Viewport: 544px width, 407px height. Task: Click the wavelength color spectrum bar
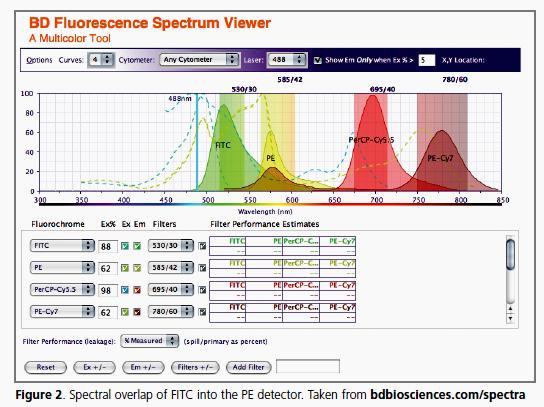tap(270, 205)
